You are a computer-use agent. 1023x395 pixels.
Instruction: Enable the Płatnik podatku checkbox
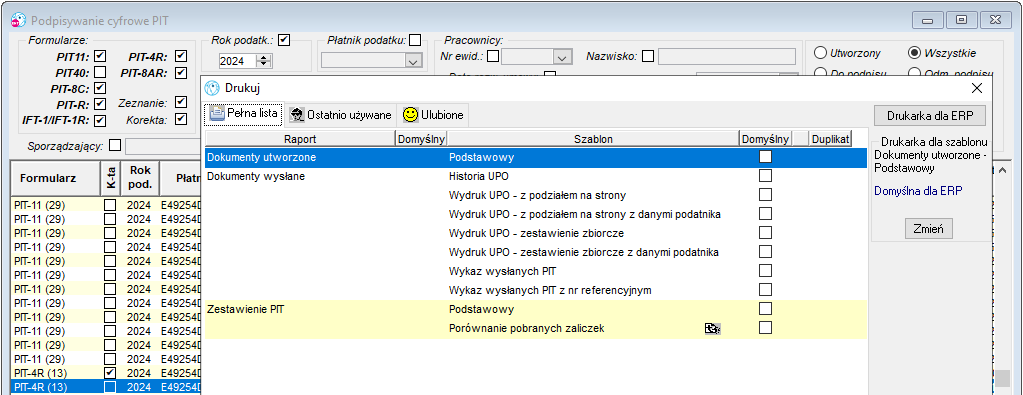[415, 40]
